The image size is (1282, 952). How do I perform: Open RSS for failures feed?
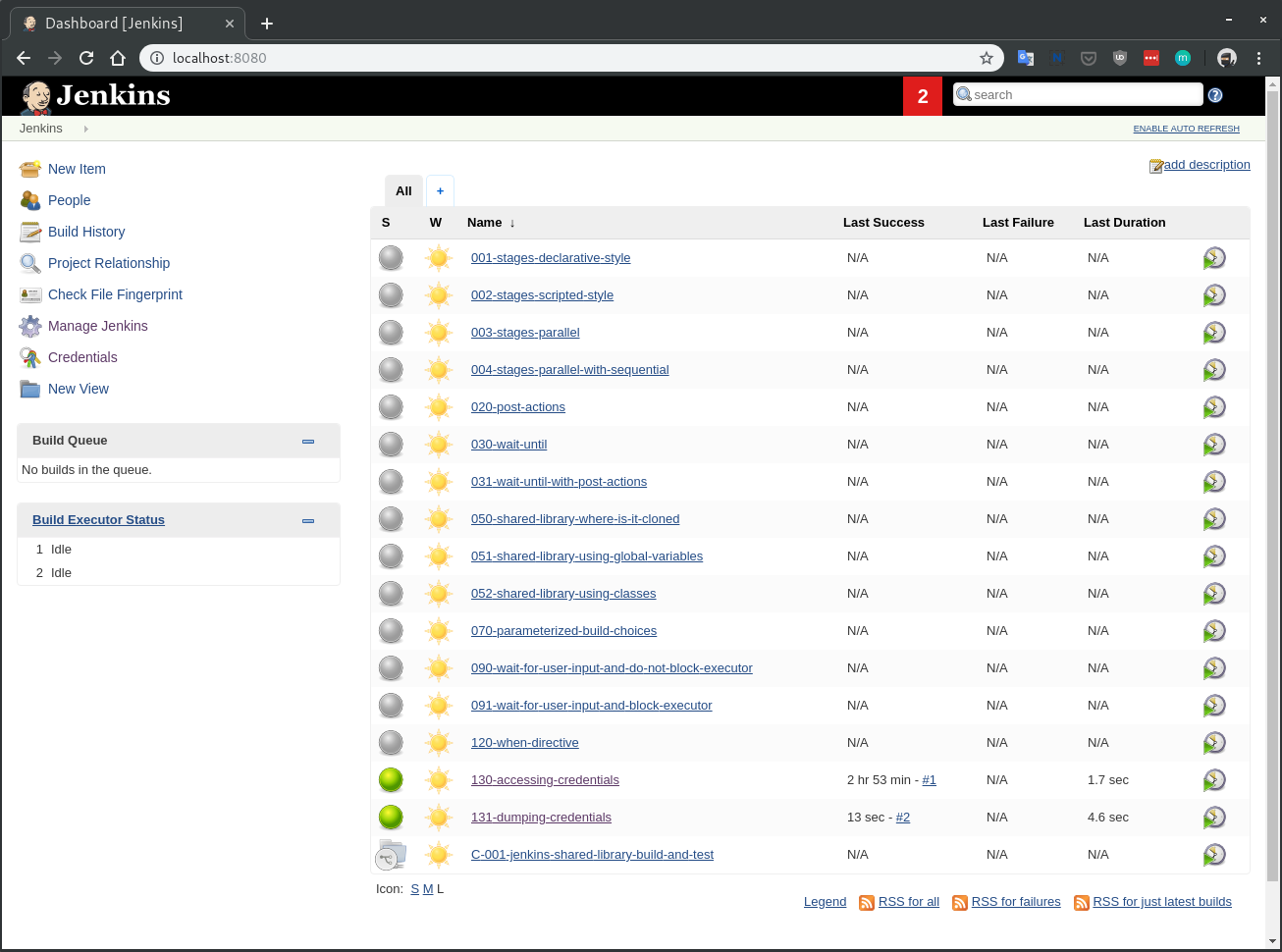click(1016, 902)
